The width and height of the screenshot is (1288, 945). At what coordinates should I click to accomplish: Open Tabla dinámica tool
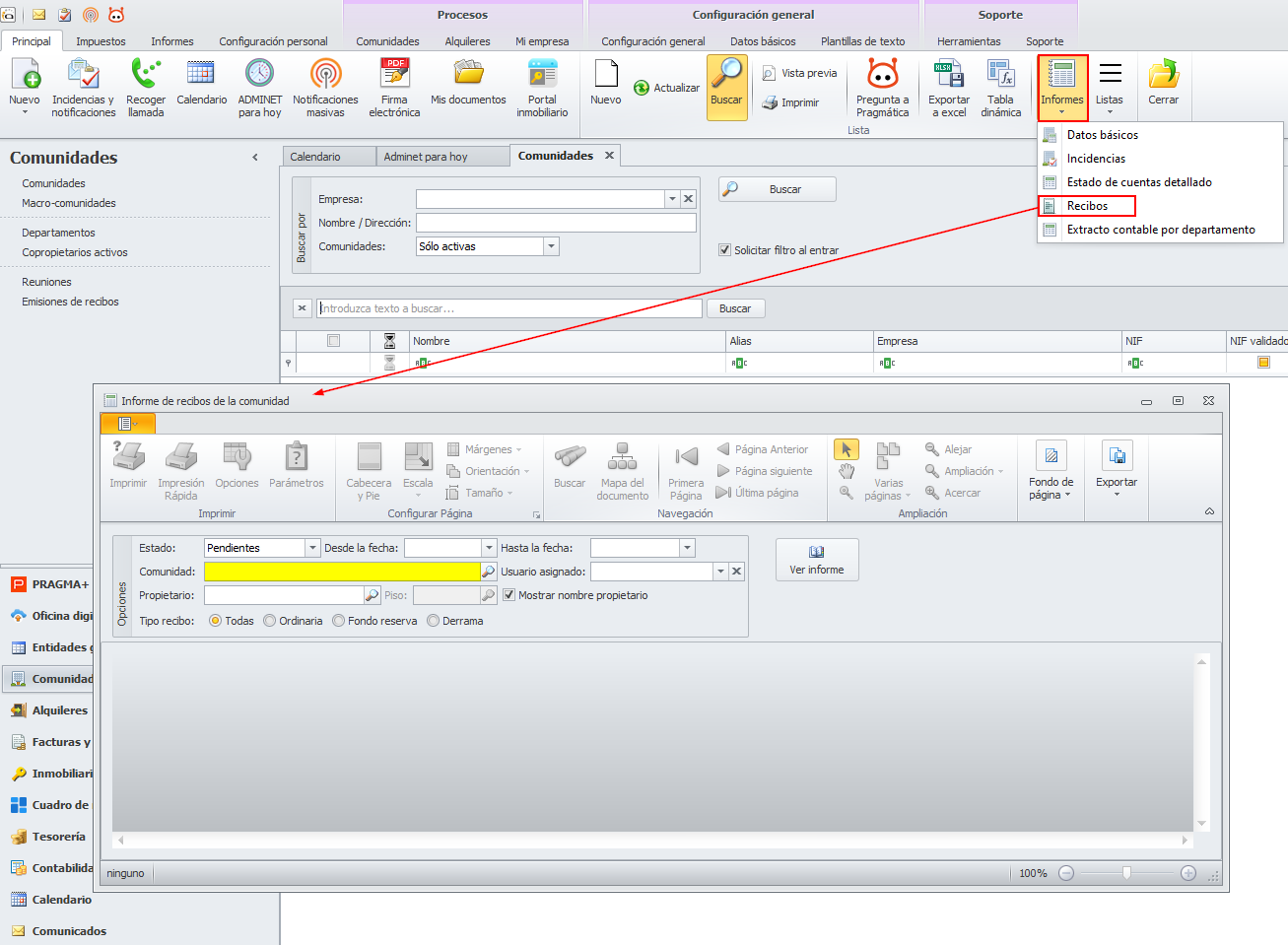[1000, 87]
